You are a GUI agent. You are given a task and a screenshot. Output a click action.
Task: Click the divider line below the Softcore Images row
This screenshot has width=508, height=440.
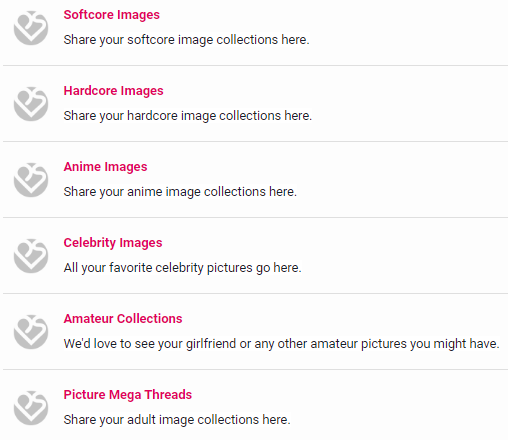point(255,66)
